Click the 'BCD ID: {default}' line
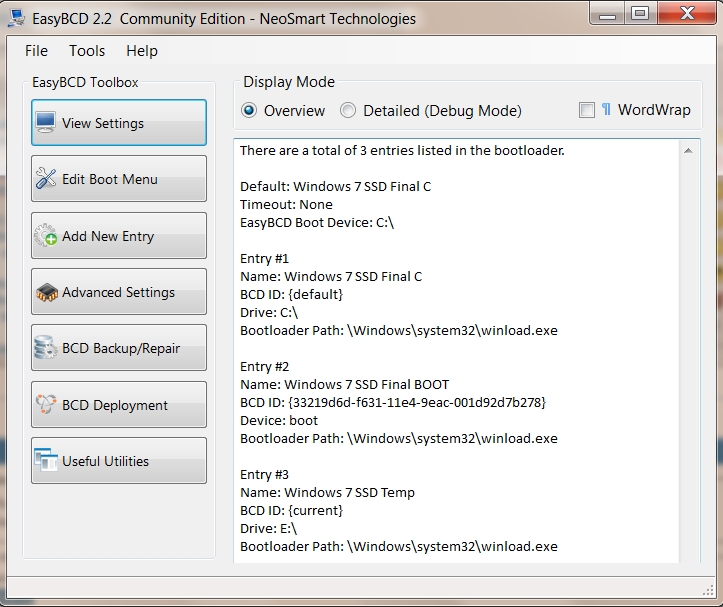The height and width of the screenshot is (607, 723). tap(291, 294)
